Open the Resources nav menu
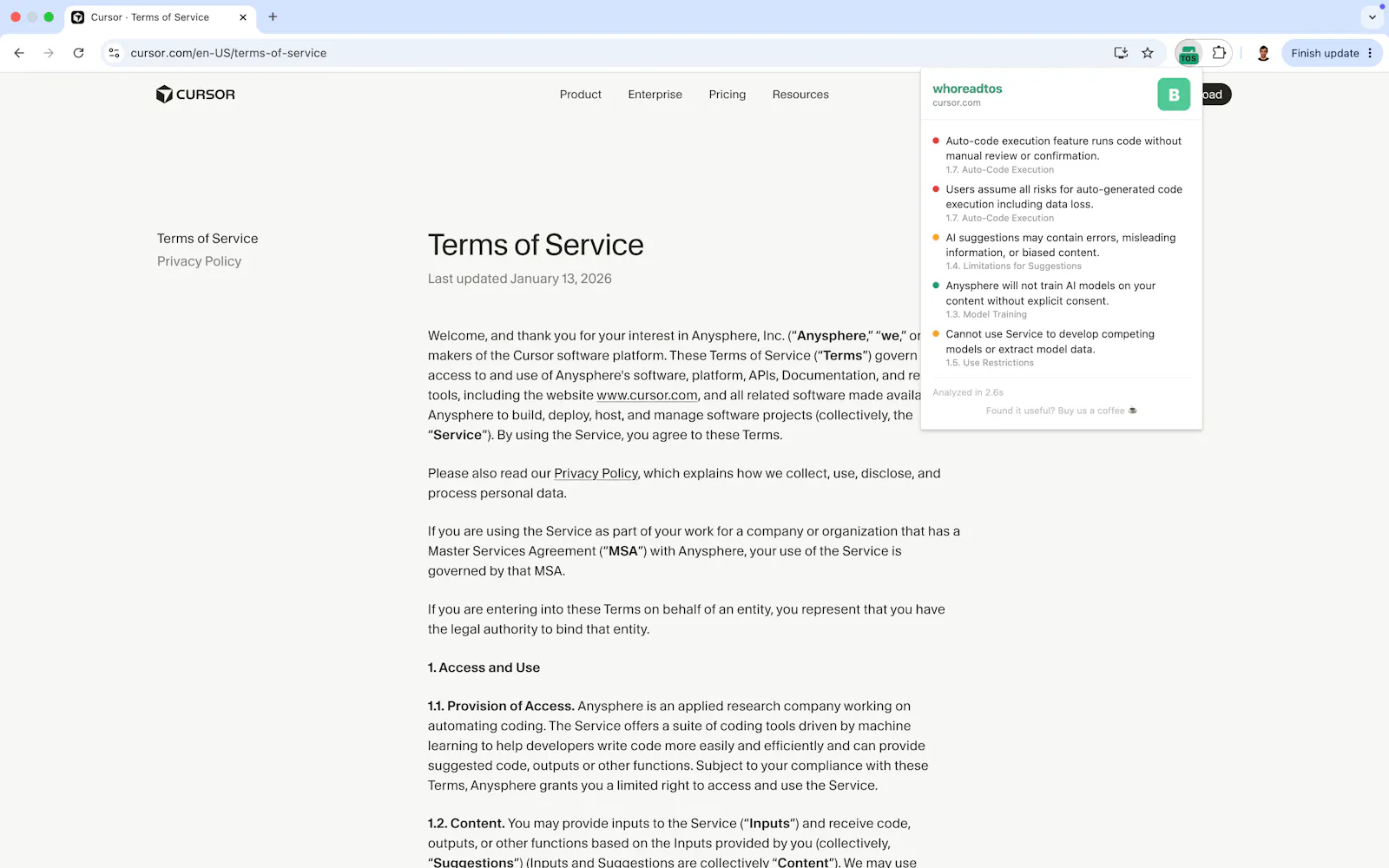Image resolution: width=1389 pixels, height=868 pixels. (800, 95)
